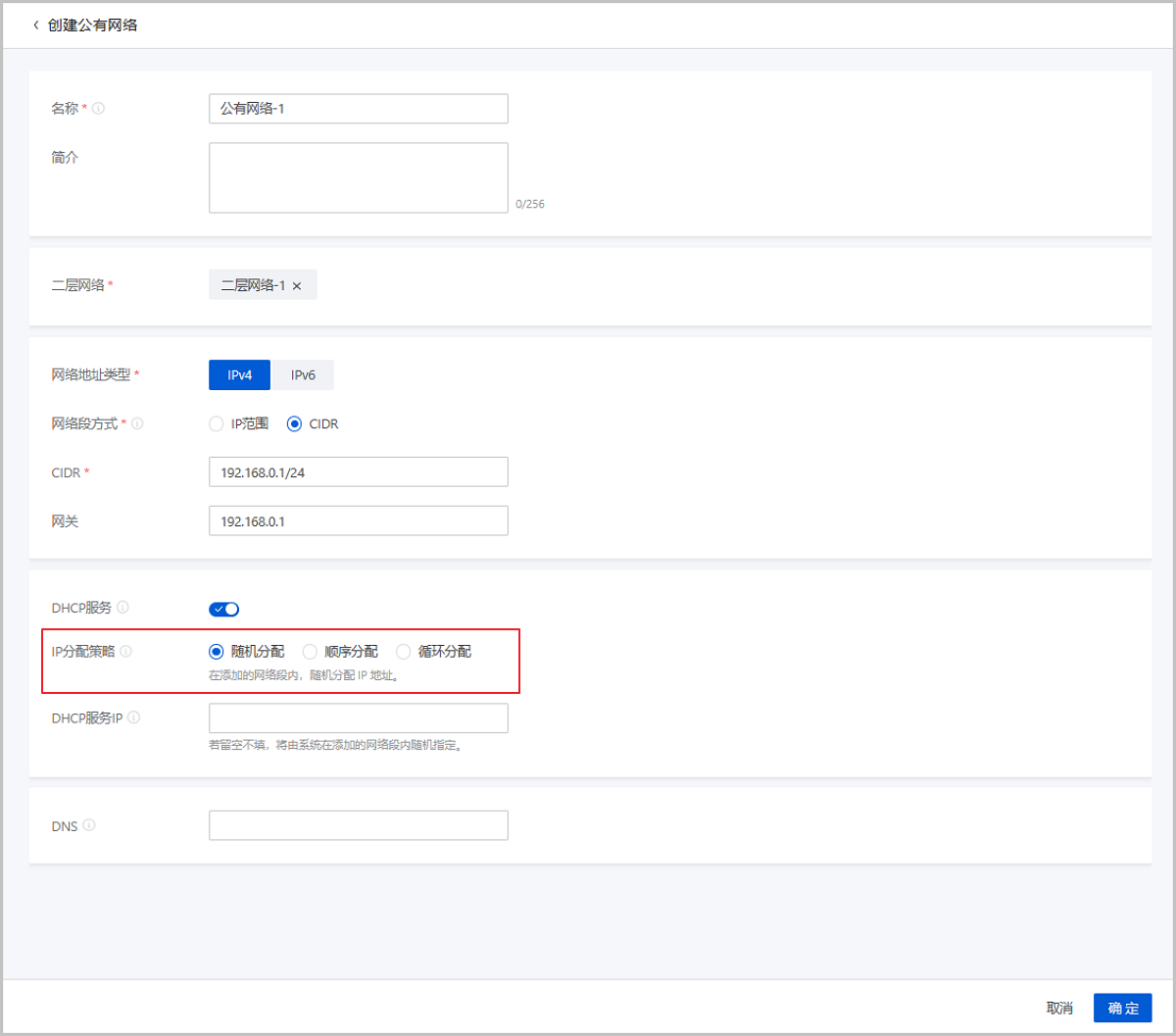The height and width of the screenshot is (1036, 1176).
Task: Click the empty DHCP服务IP input field
Action: [358, 718]
